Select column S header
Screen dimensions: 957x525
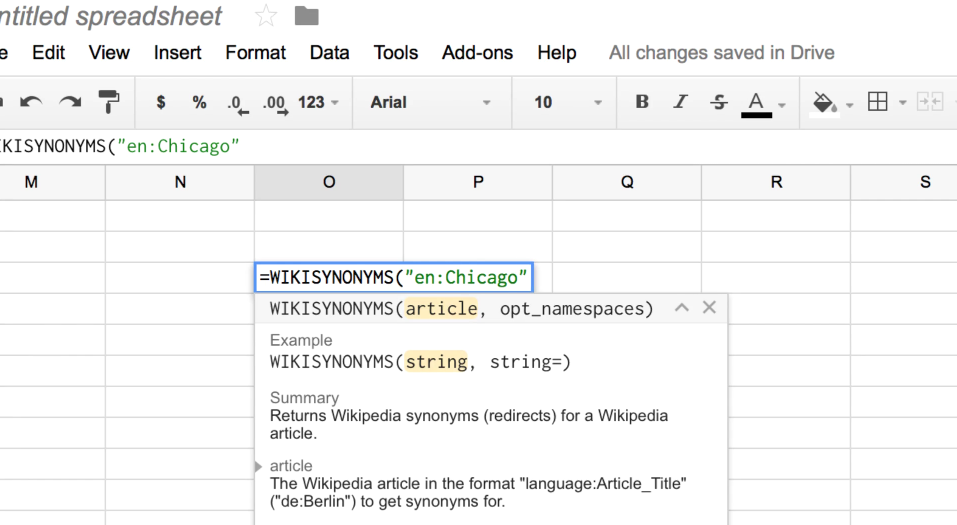click(x=904, y=182)
